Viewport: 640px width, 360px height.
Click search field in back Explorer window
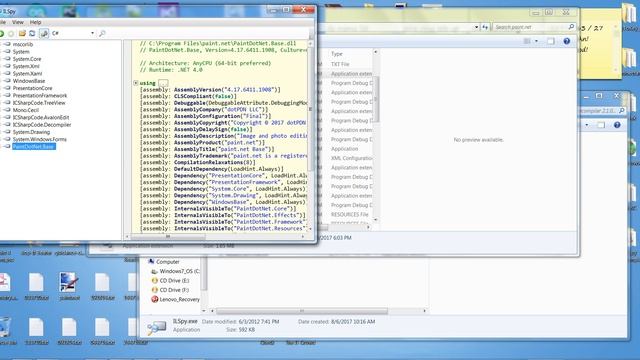[602, 111]
